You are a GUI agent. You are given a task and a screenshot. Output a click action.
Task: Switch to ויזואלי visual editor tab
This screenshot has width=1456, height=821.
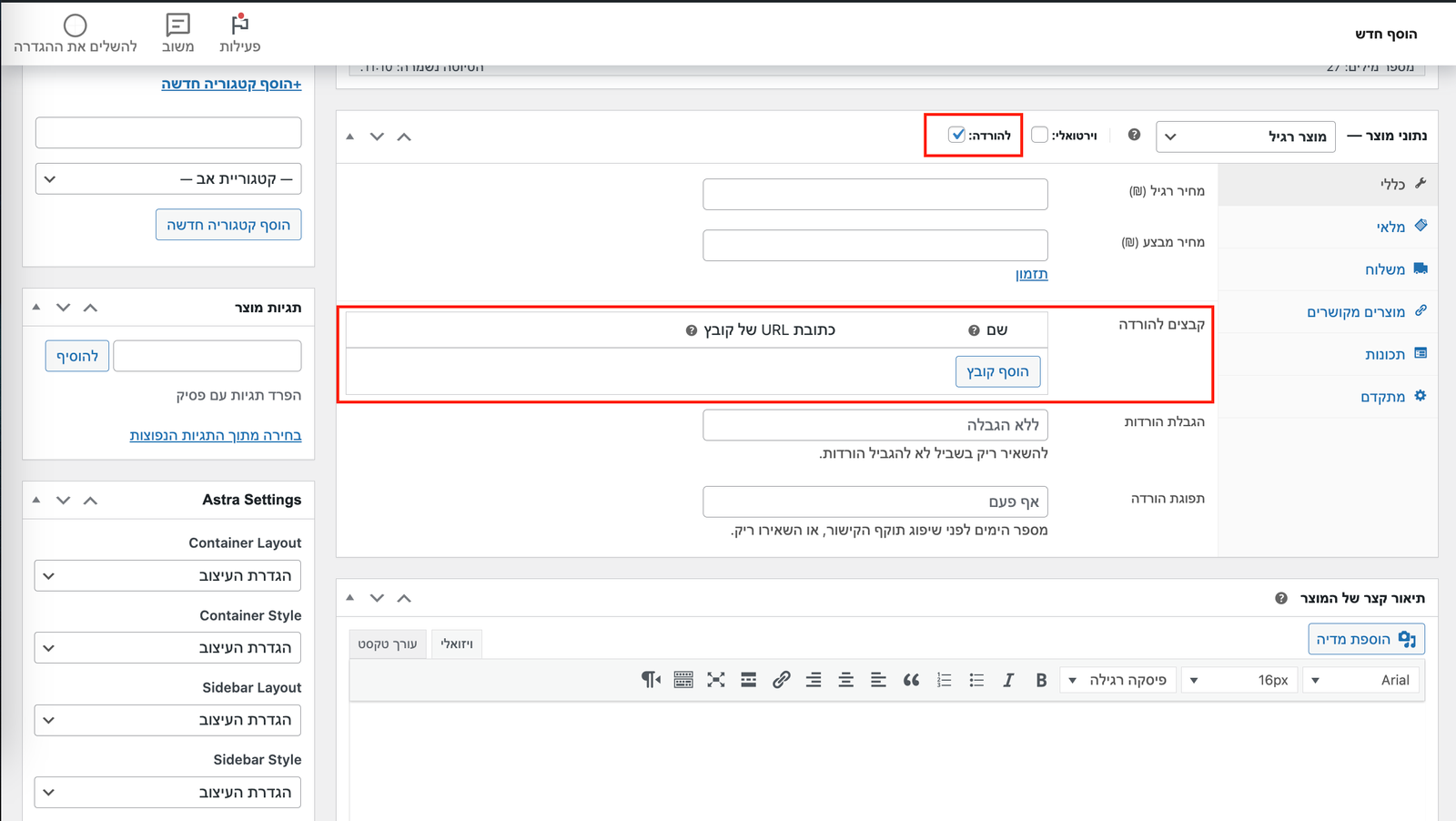pos(457,644)
